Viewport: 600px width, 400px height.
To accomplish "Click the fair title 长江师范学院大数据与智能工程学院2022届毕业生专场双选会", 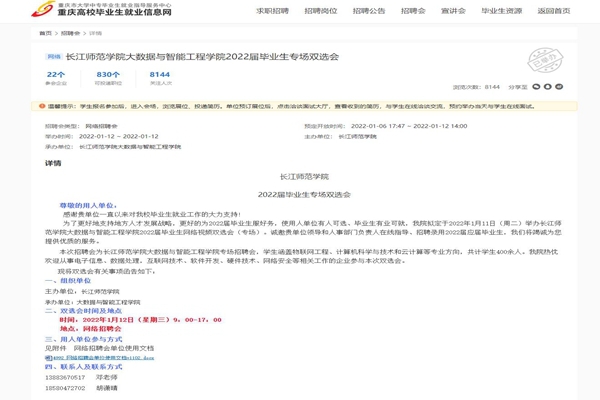I will tap(202, 57).
